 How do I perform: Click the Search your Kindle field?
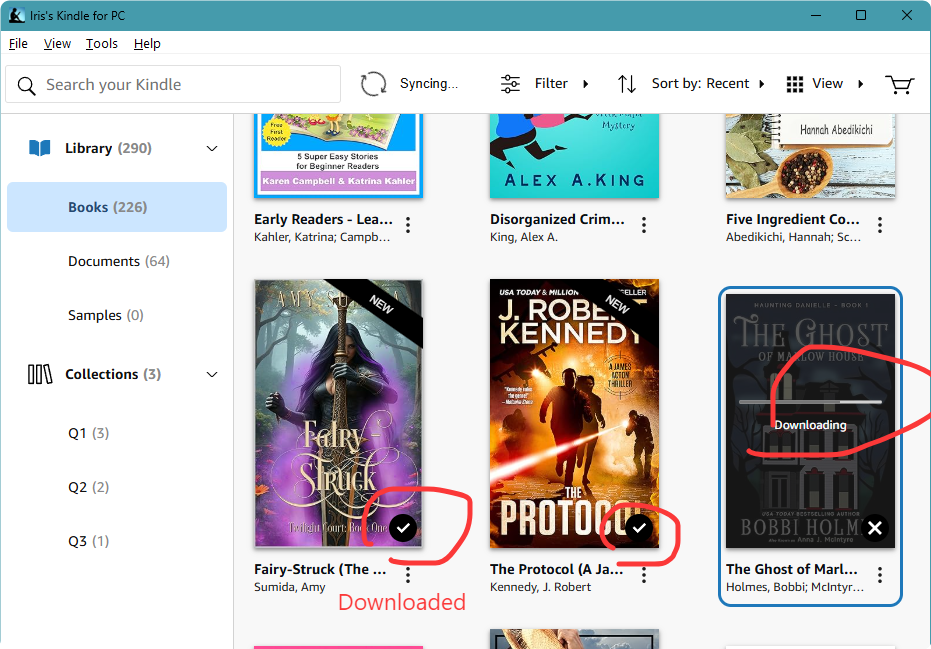172,85
